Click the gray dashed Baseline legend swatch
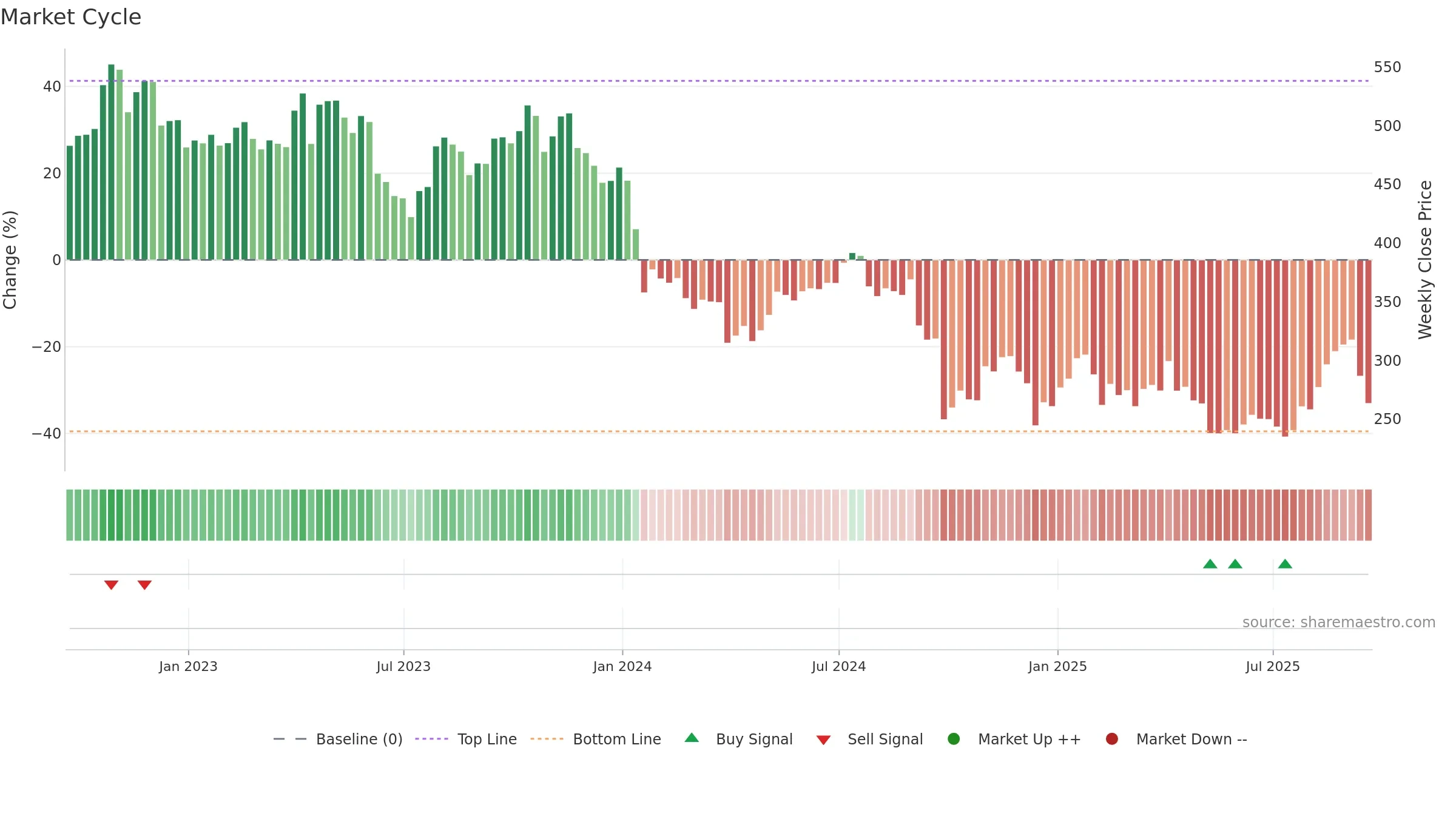Image resolution: width=1456 pixels, height=819 pixels. click(x=290, y=739)
